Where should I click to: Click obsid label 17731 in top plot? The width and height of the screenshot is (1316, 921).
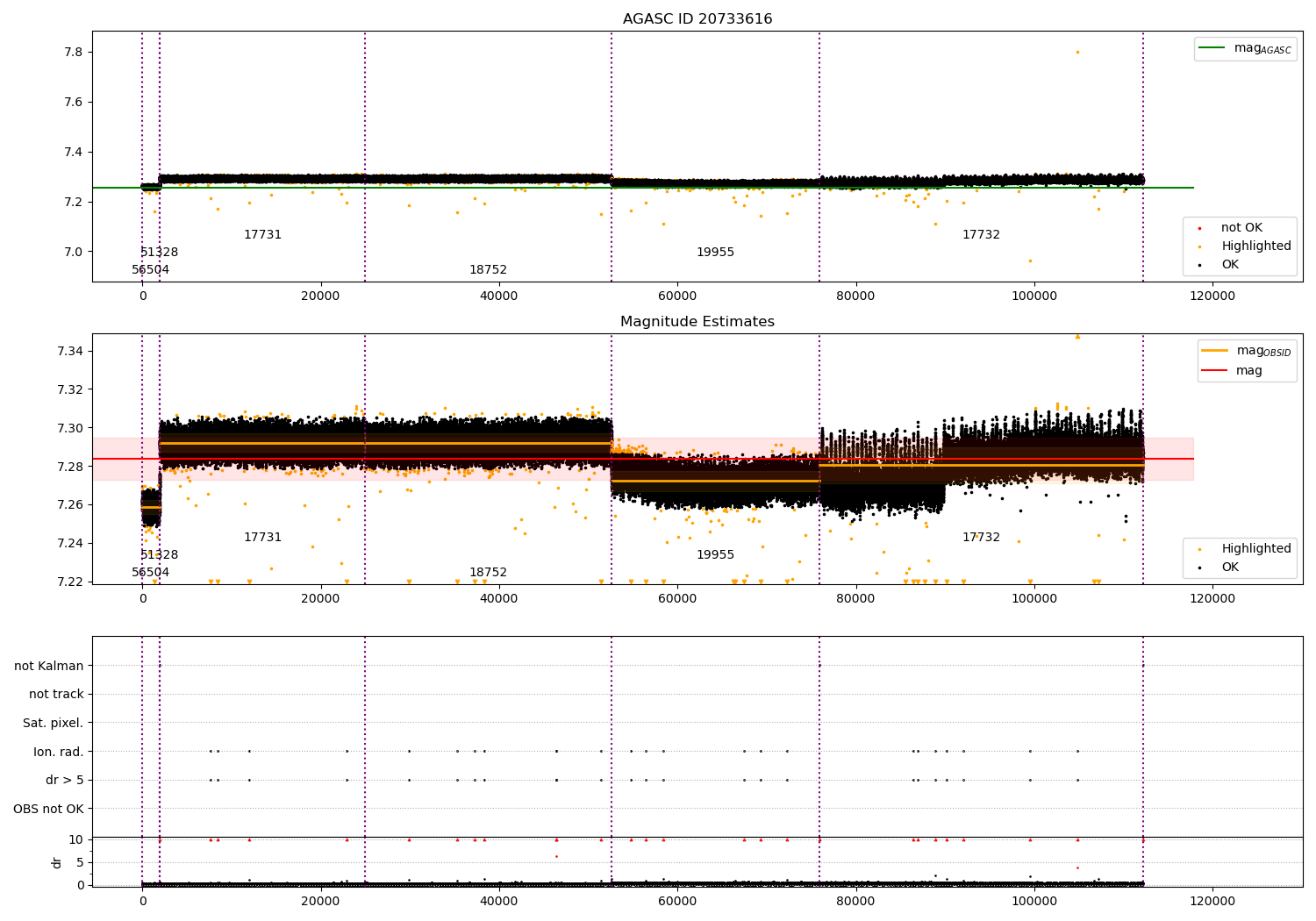click(x=262, y=235)
